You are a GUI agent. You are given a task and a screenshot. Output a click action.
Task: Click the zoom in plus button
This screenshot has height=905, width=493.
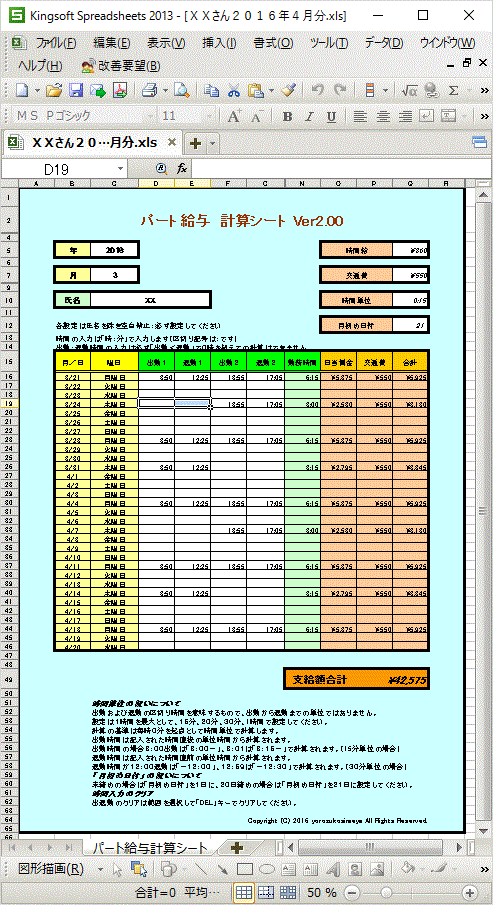point(470,892)
